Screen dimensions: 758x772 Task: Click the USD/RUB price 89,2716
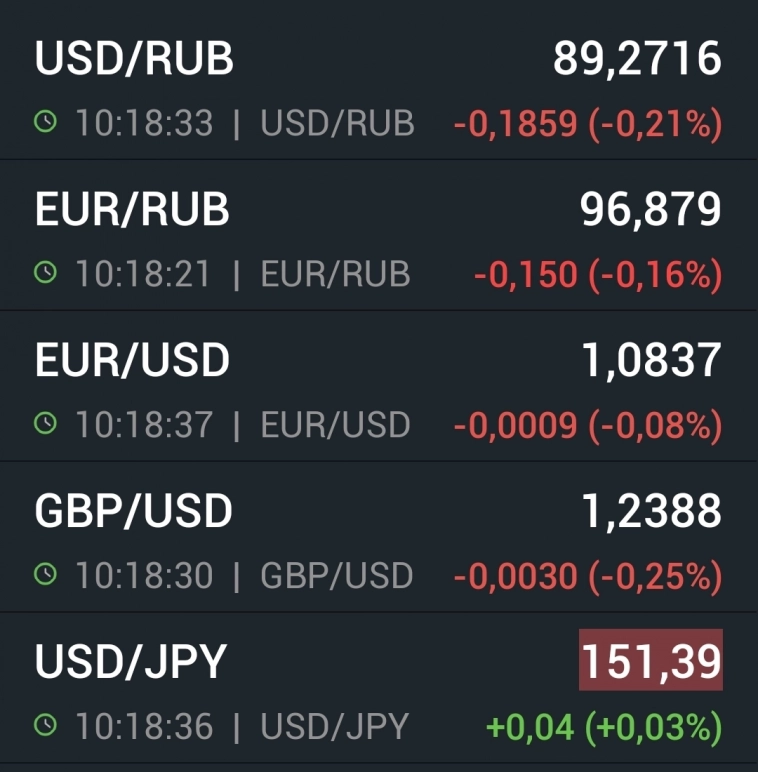637,59
